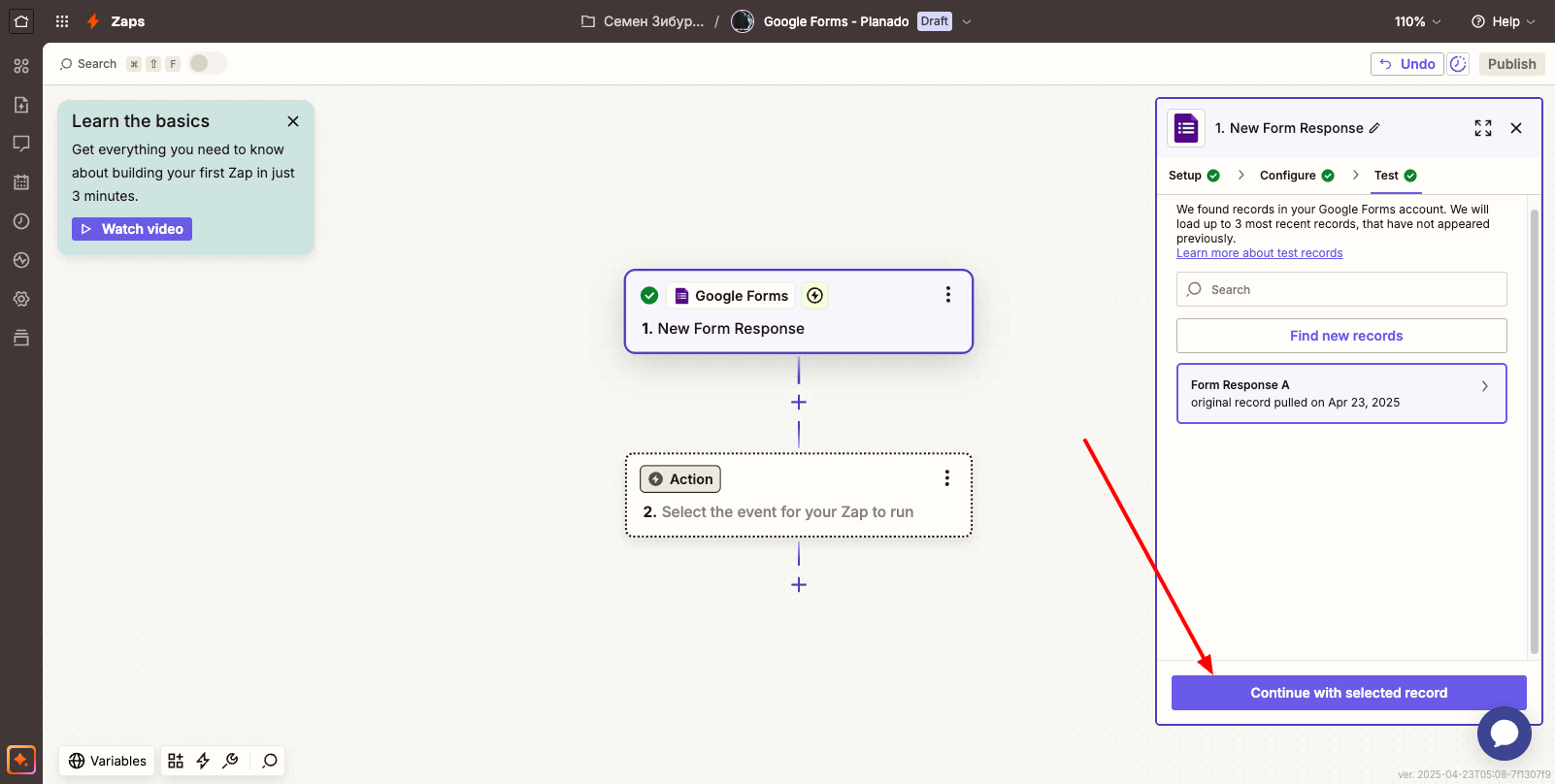Click the instant trigger bolt badge on Google Forms step
The image size is (1555, 784).
point(815,295)
